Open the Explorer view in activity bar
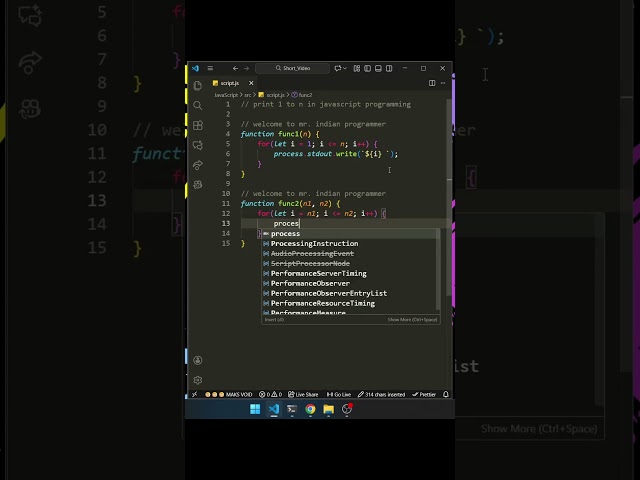This screenshot has width=640, height=480. pos(198,85)
